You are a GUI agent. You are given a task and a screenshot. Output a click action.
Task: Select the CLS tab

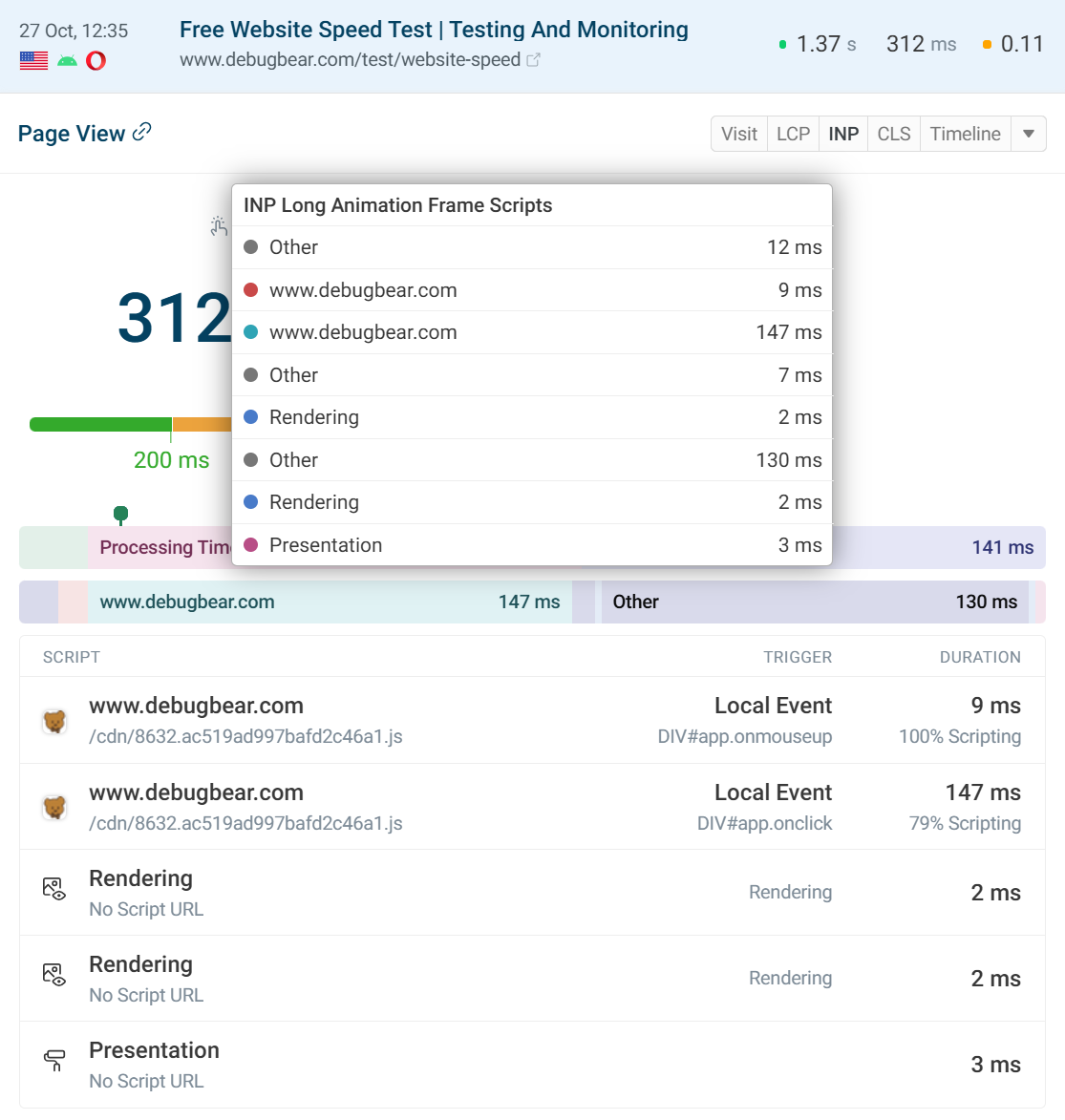point(893,134)
